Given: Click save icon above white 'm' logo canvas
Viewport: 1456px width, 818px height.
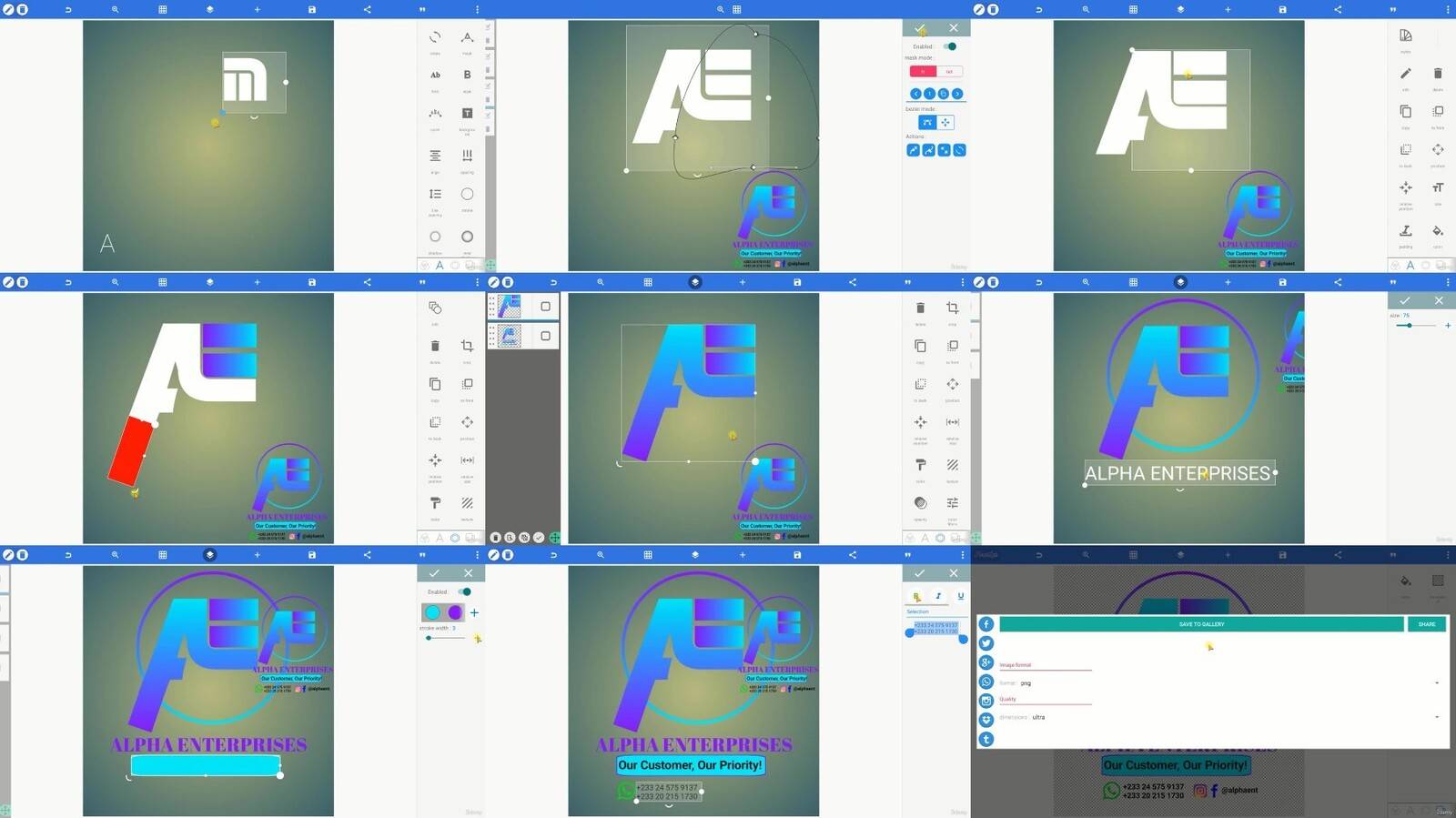Looking at the screenshot, I should coord(311,9).
